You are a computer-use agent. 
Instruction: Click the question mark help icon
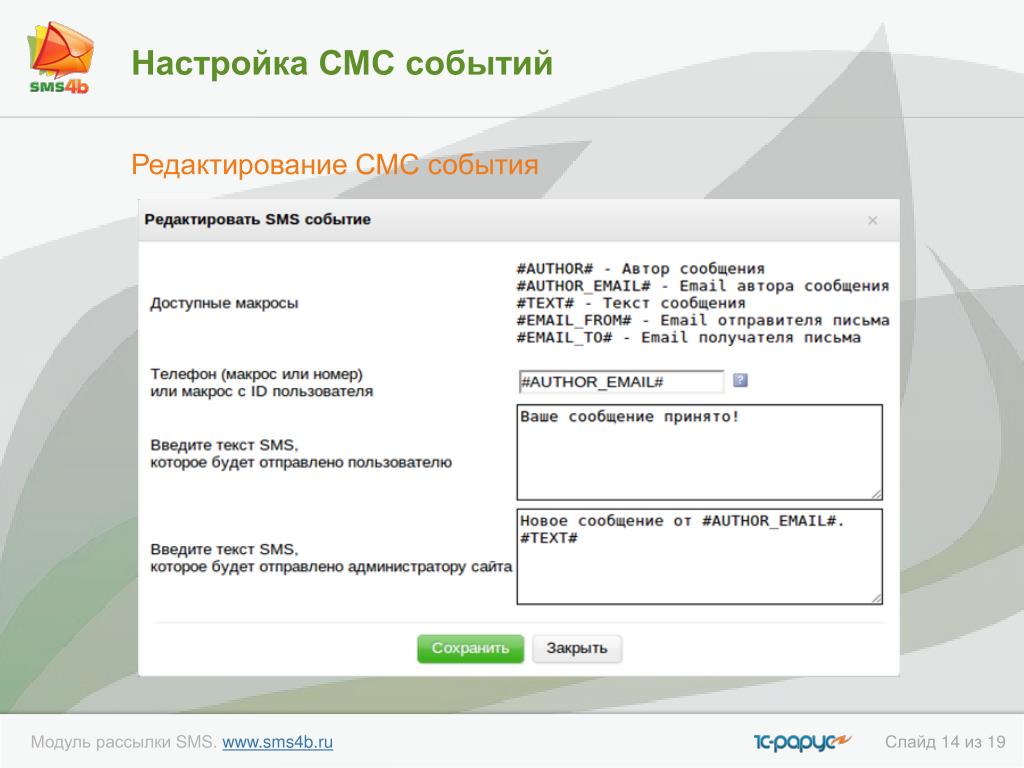pos(740,380)
